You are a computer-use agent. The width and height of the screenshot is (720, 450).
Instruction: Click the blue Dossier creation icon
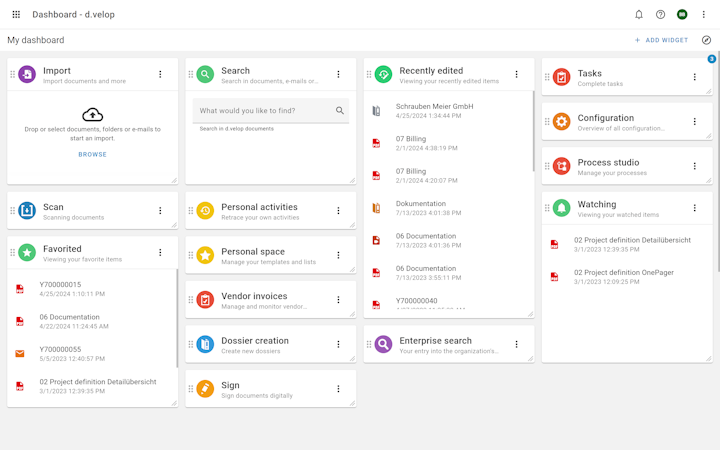[x=205, y=344]
